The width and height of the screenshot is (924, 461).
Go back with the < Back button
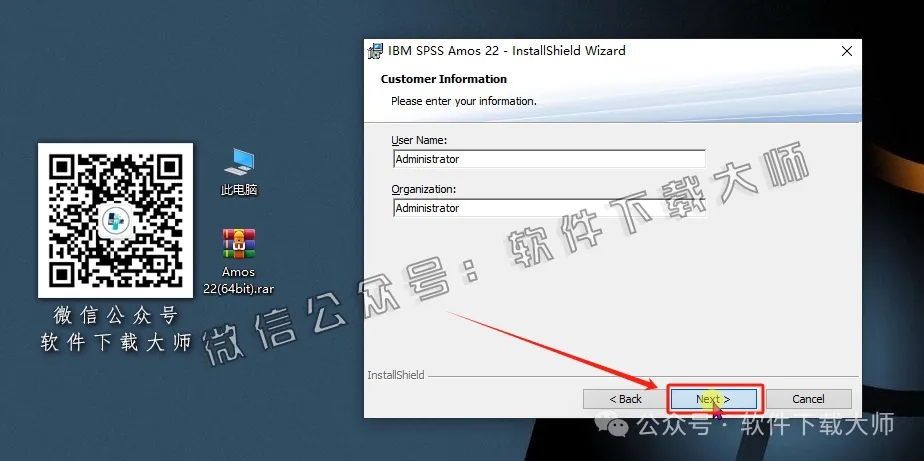[625, 399]
